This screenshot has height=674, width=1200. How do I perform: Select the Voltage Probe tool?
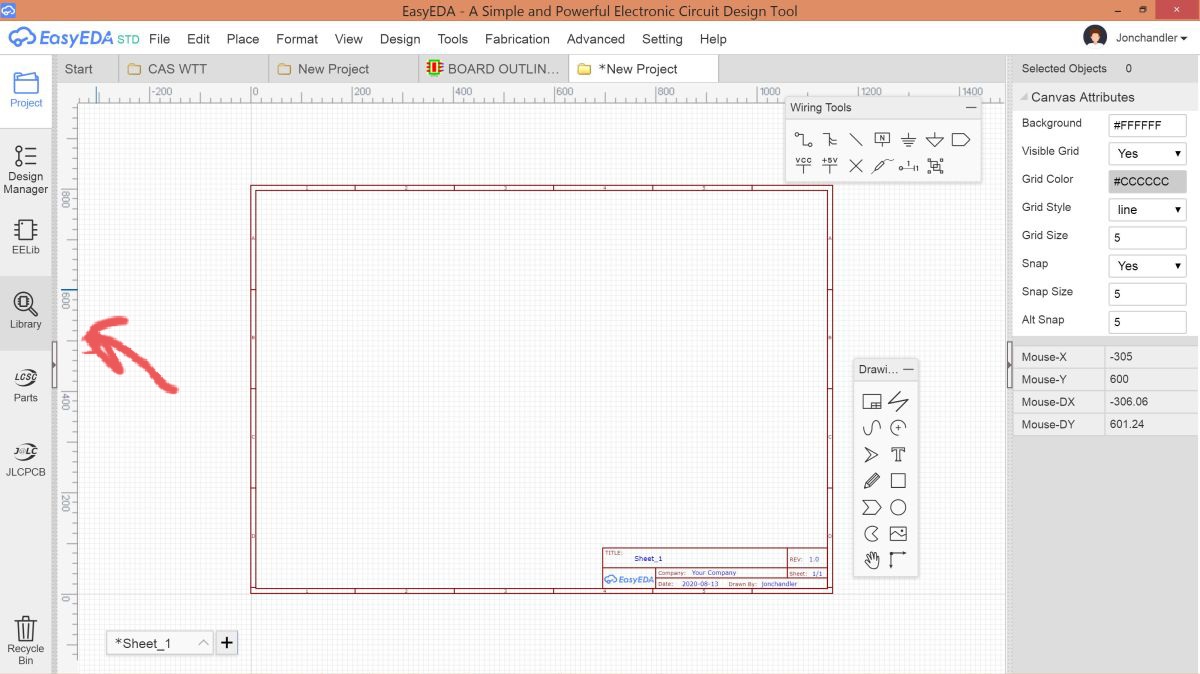coord(882,166)
